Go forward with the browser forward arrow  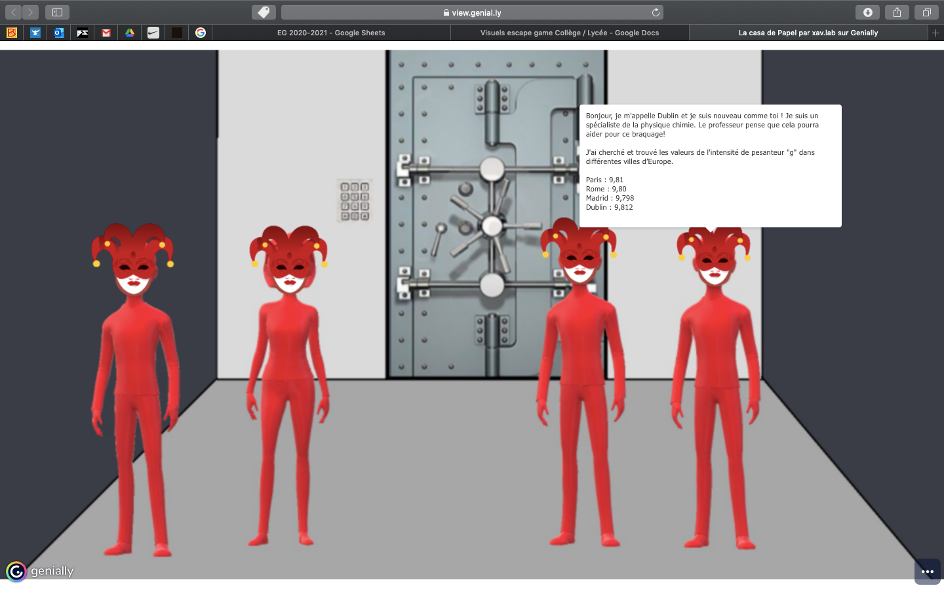(30, 12)
